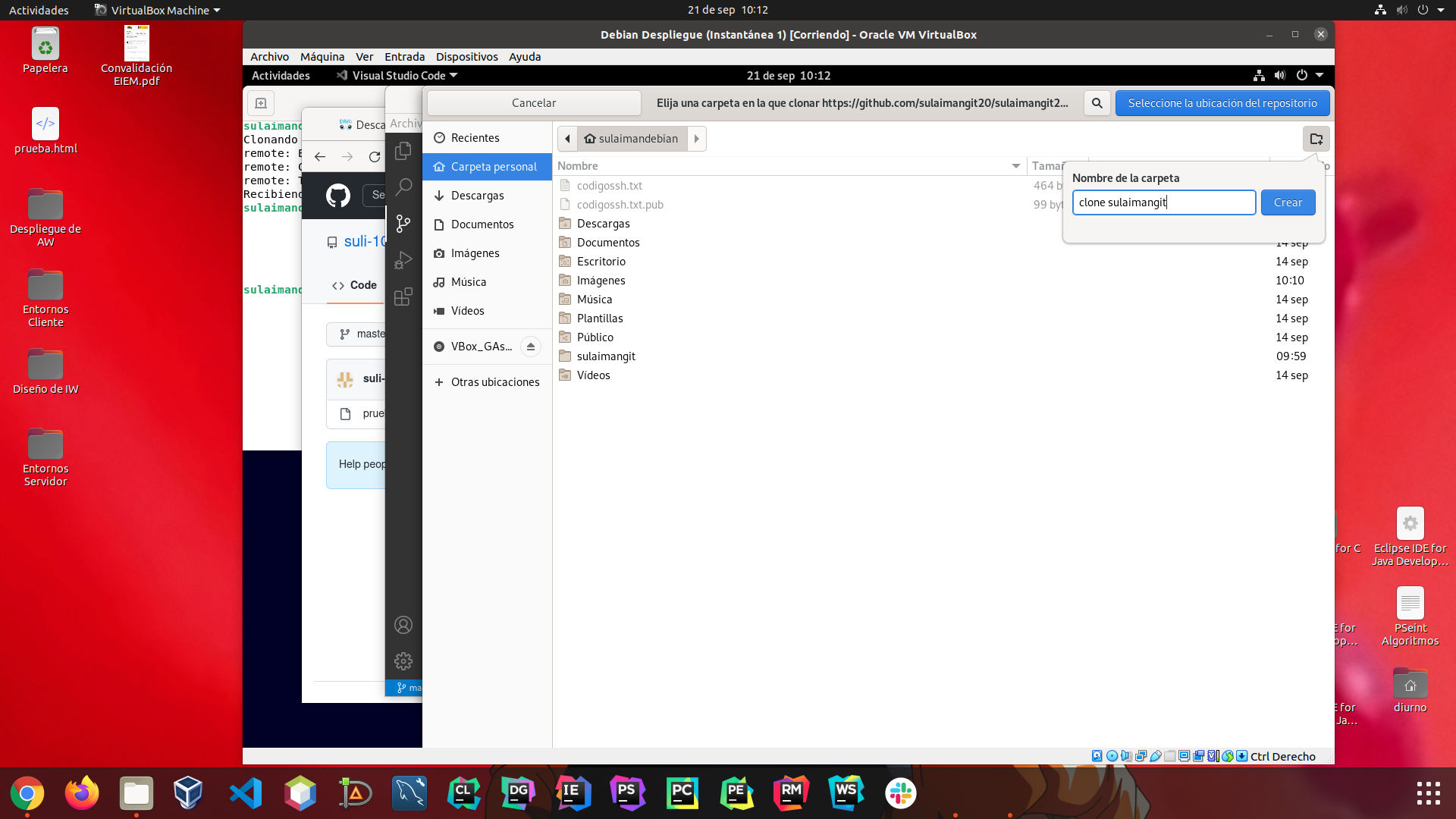Click the Crear button

[1288, 202]
